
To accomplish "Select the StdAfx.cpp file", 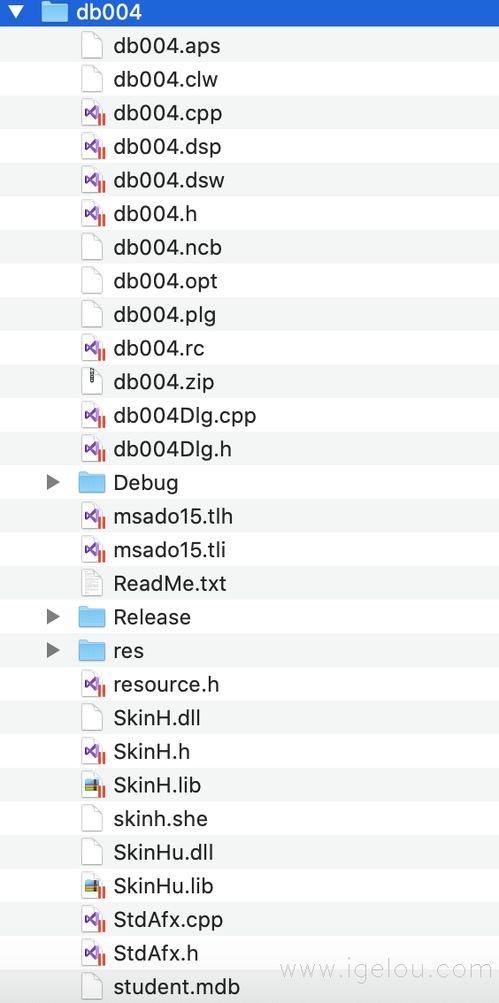I will 250,919.
